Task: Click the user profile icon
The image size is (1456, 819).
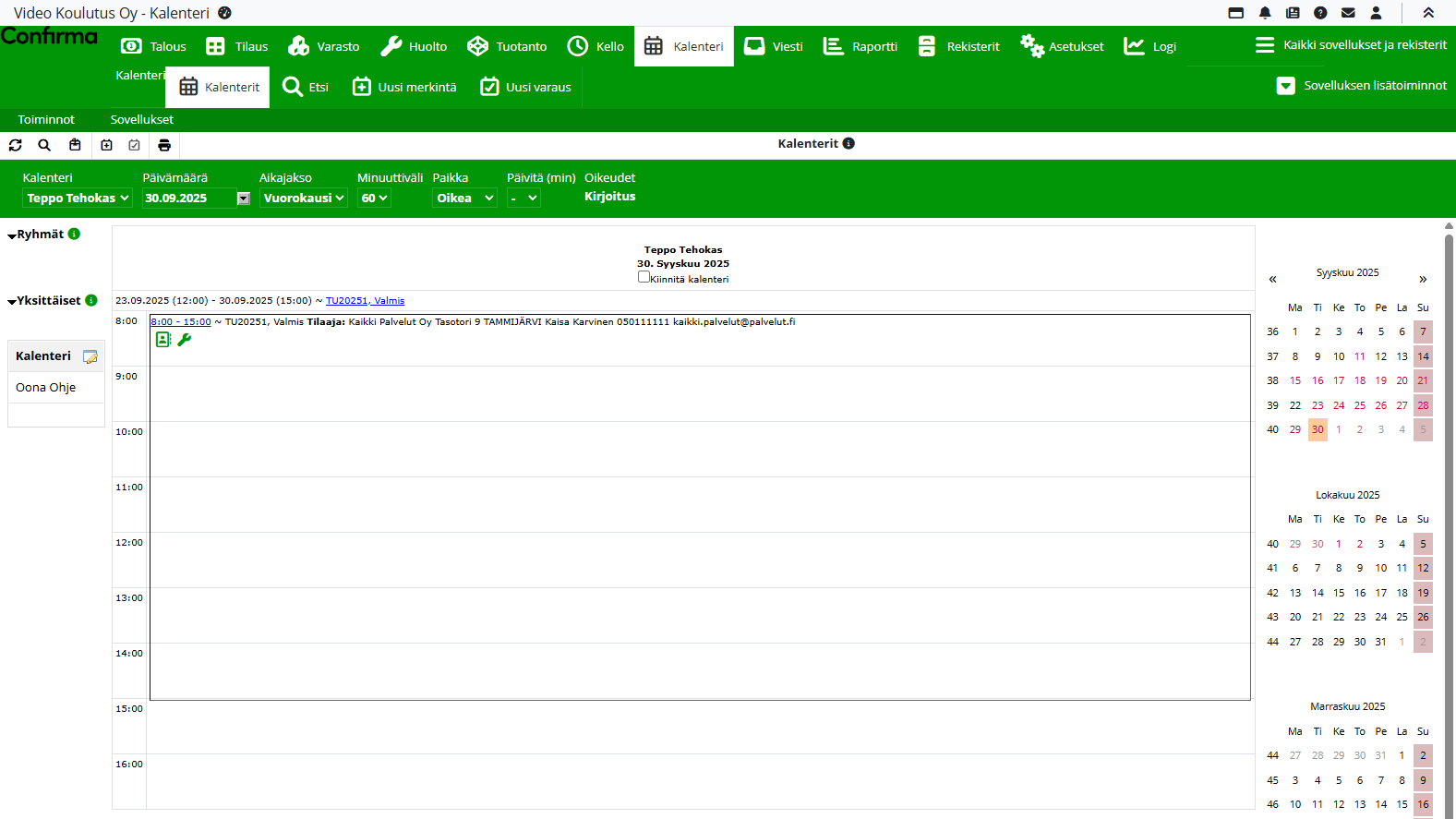Action: (x=1376, y=13)
